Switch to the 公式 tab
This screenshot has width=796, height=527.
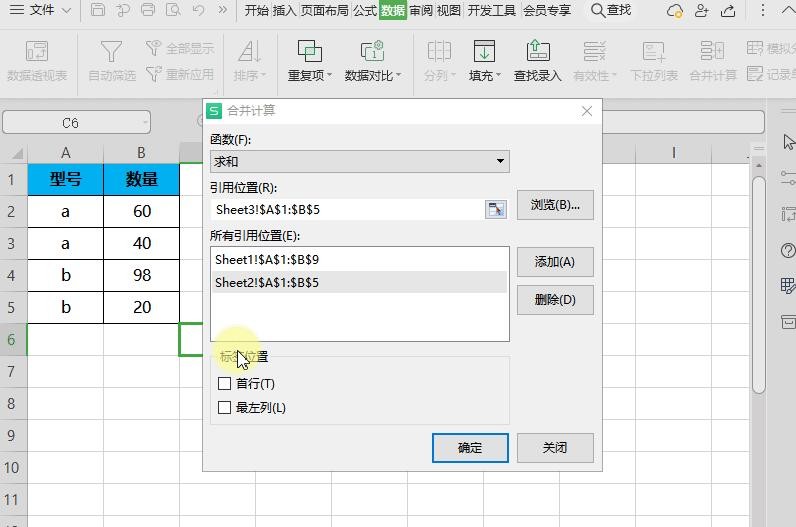[x=365, y=10]
